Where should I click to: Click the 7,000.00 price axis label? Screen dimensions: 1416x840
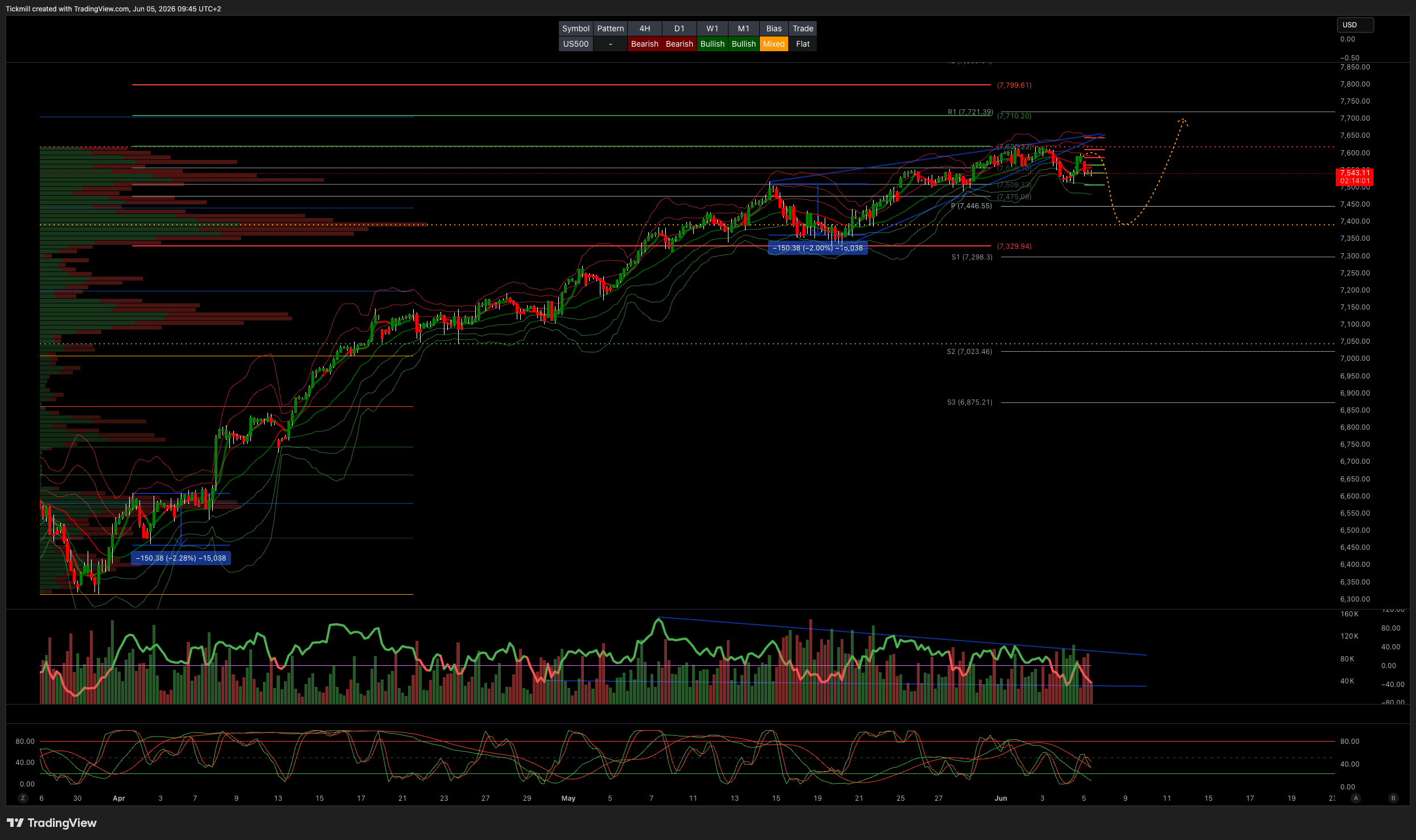pos(1355,359)
